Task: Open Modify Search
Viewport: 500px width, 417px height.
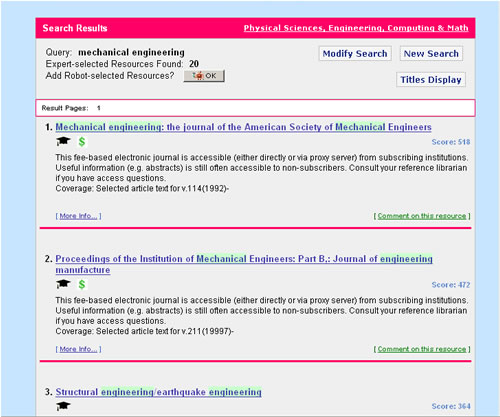Action: click(355, 54)
